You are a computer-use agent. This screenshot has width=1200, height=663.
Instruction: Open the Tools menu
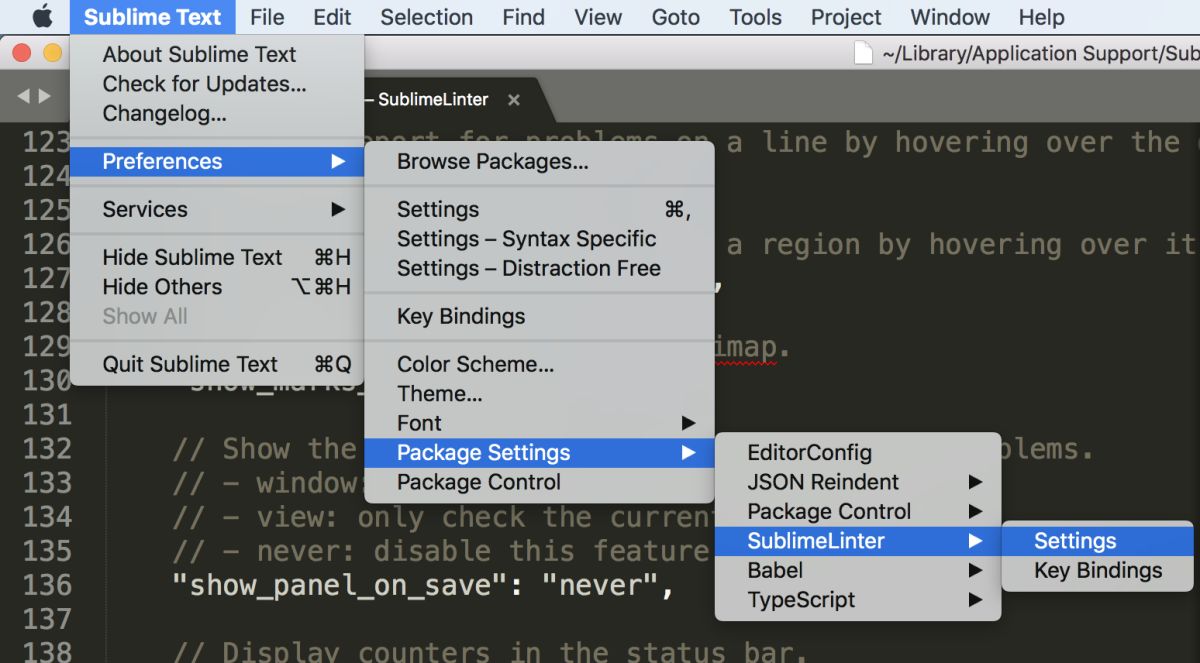(x=756, y=17)
